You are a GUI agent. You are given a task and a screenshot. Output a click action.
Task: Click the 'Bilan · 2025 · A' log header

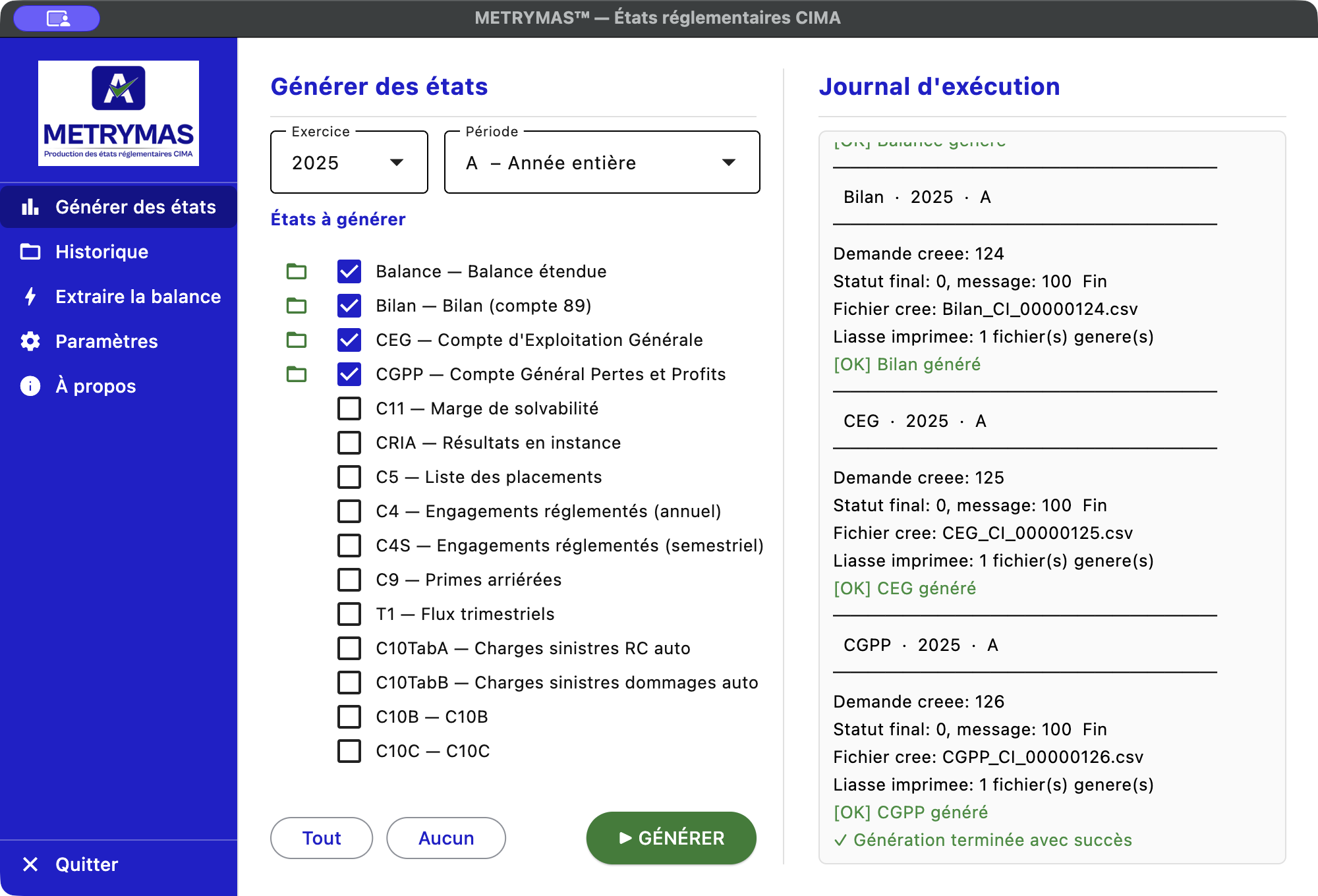tap(917, 197)
